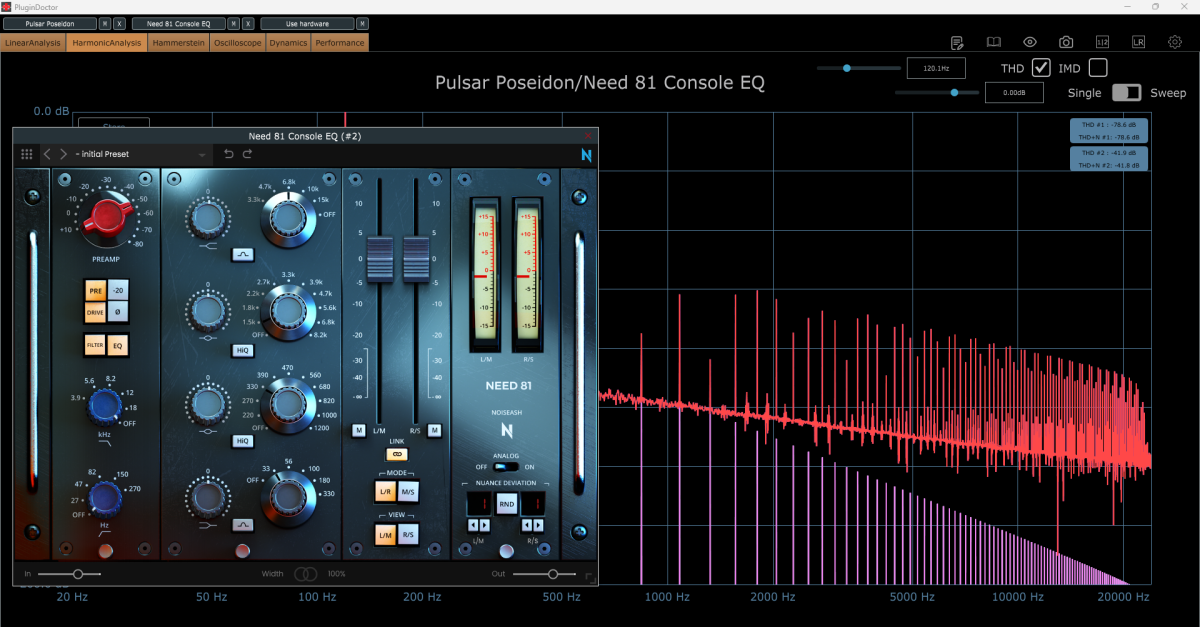The image size is (1200, 627).
Task: Remove the Pulsar Poseidon plugin slot
Action: point(120,23)
